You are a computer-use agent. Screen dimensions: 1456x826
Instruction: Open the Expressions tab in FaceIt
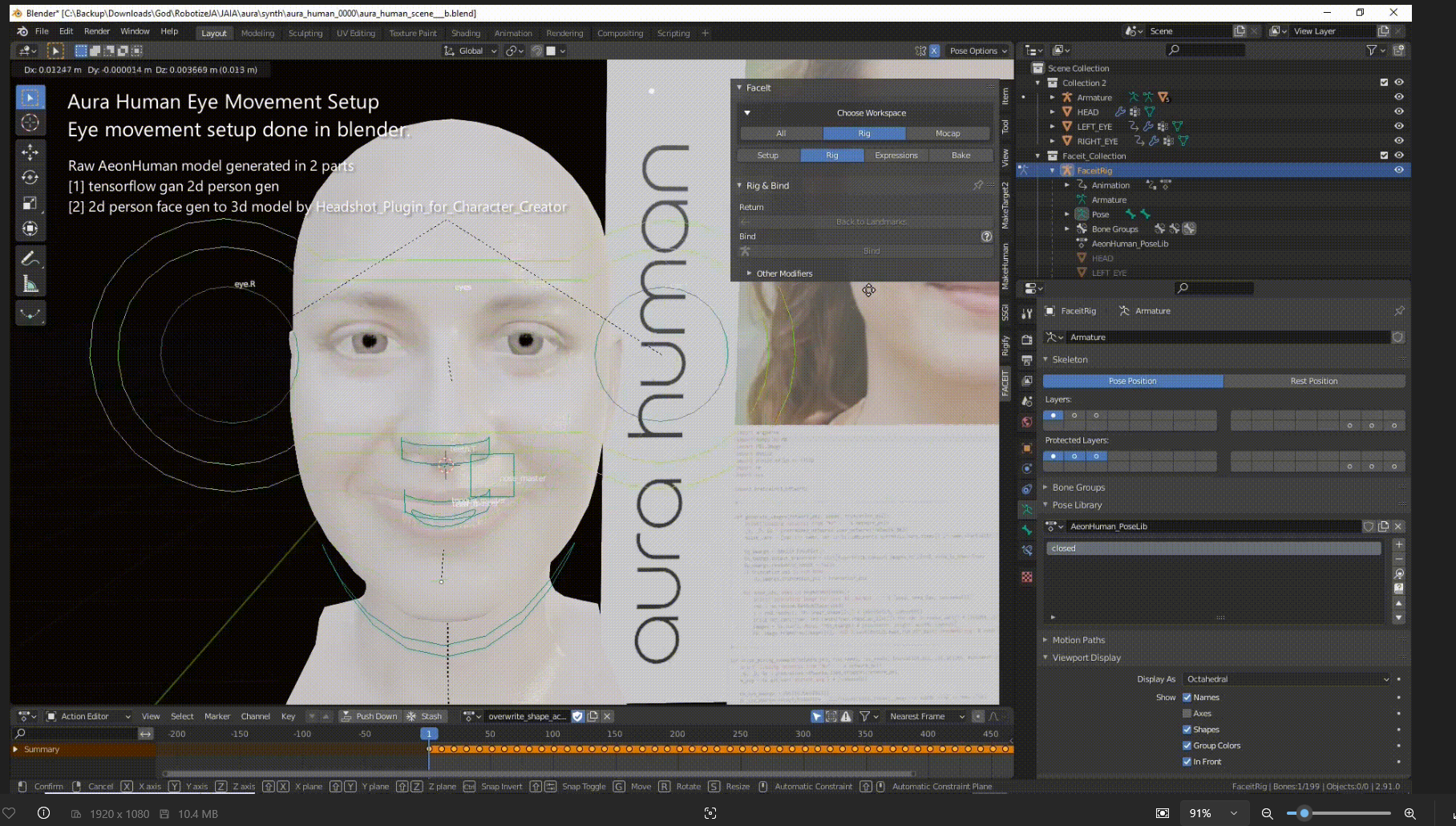(x=896, y=156)
